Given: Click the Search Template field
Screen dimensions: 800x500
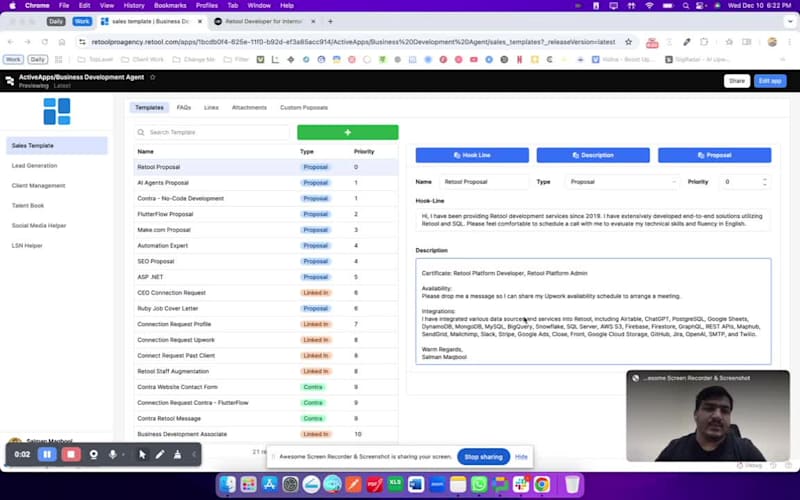Looking at the screenshot, I should (212, 132).
